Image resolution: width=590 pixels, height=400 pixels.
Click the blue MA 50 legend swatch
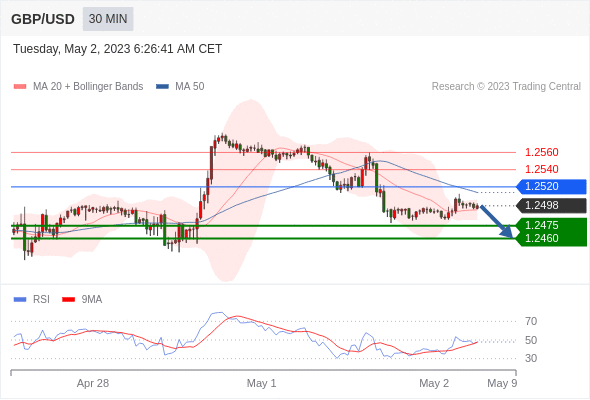162,87
